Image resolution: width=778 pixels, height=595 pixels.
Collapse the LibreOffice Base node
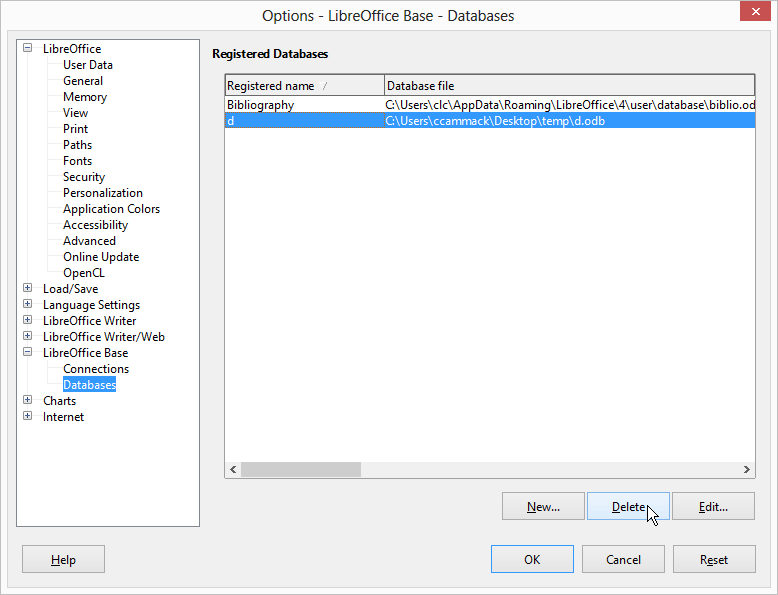[28, 352]
